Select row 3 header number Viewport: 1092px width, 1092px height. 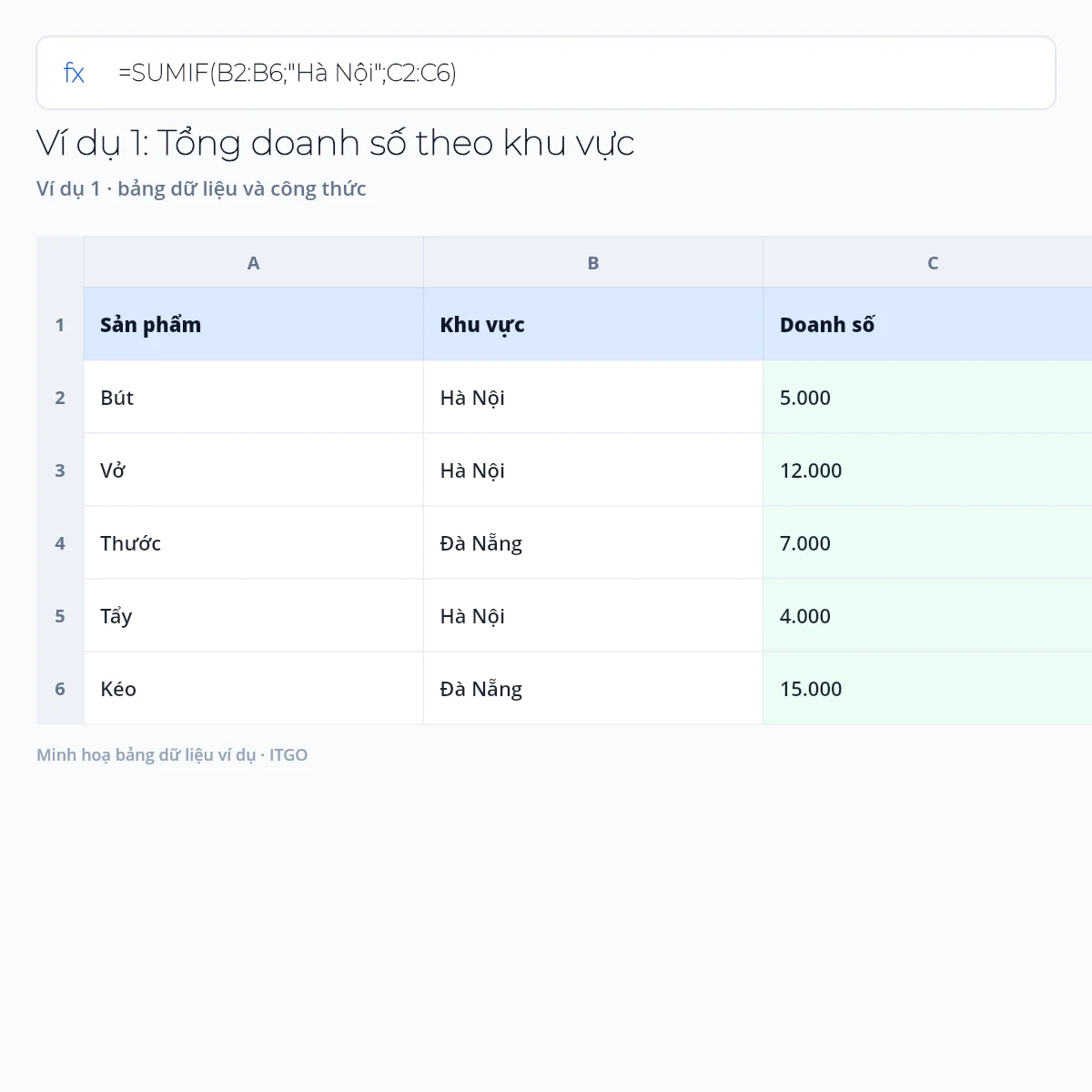(x=60, y=470)
